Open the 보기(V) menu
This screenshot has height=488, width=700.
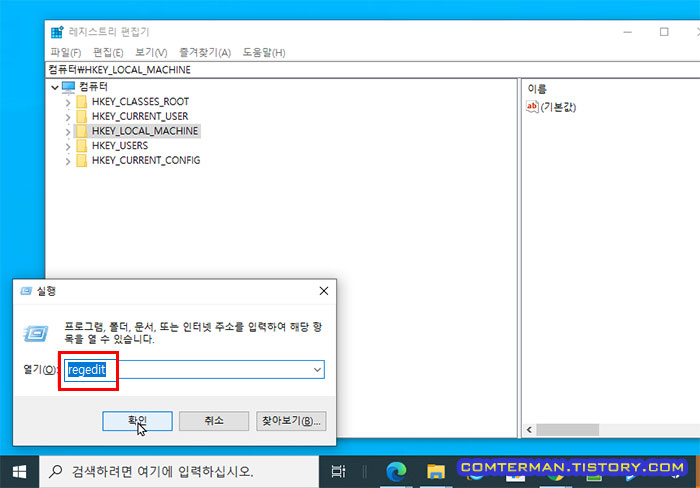[x=151, y=53]
